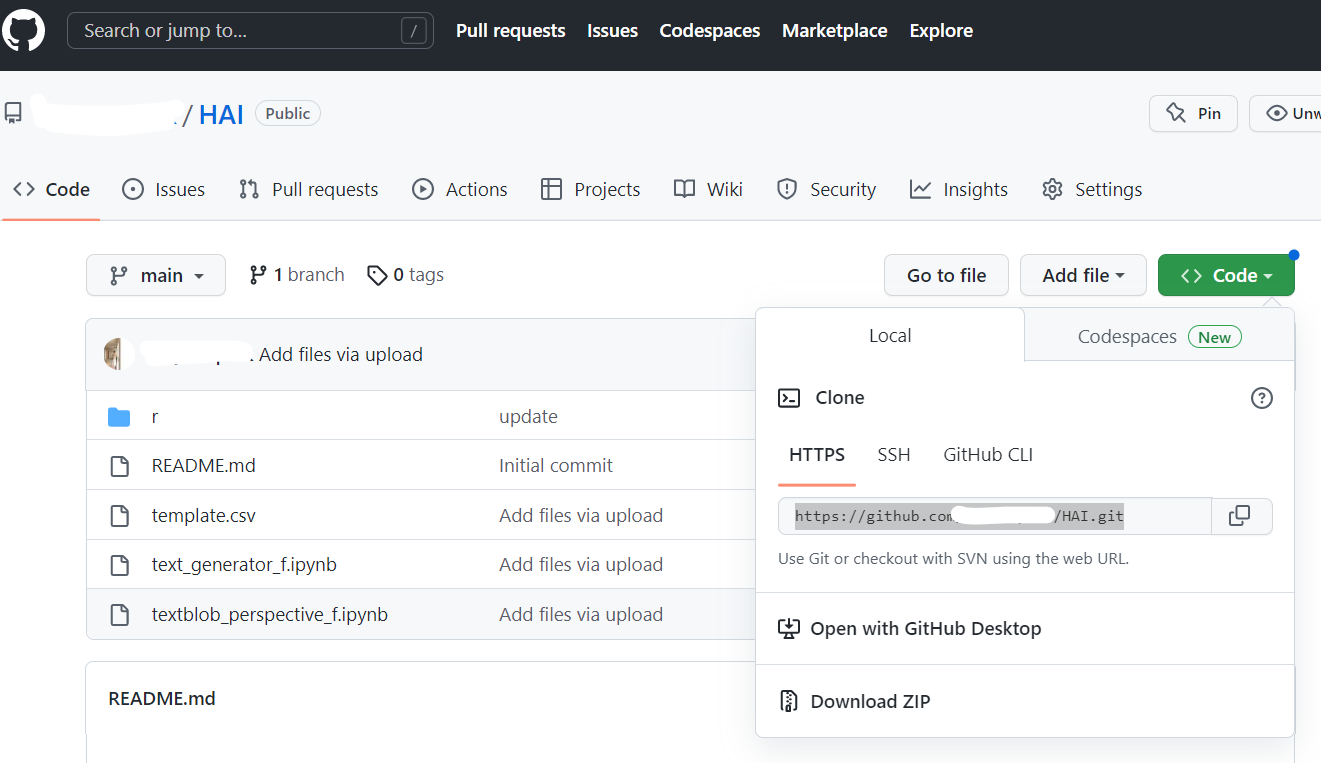Expand the main branch dropdown
This screenshot has width=1321, height=763.
pyautogui.click(x=156, y=275)
